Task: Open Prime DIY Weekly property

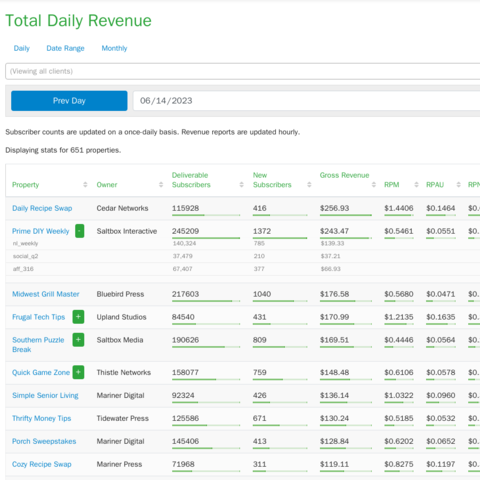Action: point(40,231)
